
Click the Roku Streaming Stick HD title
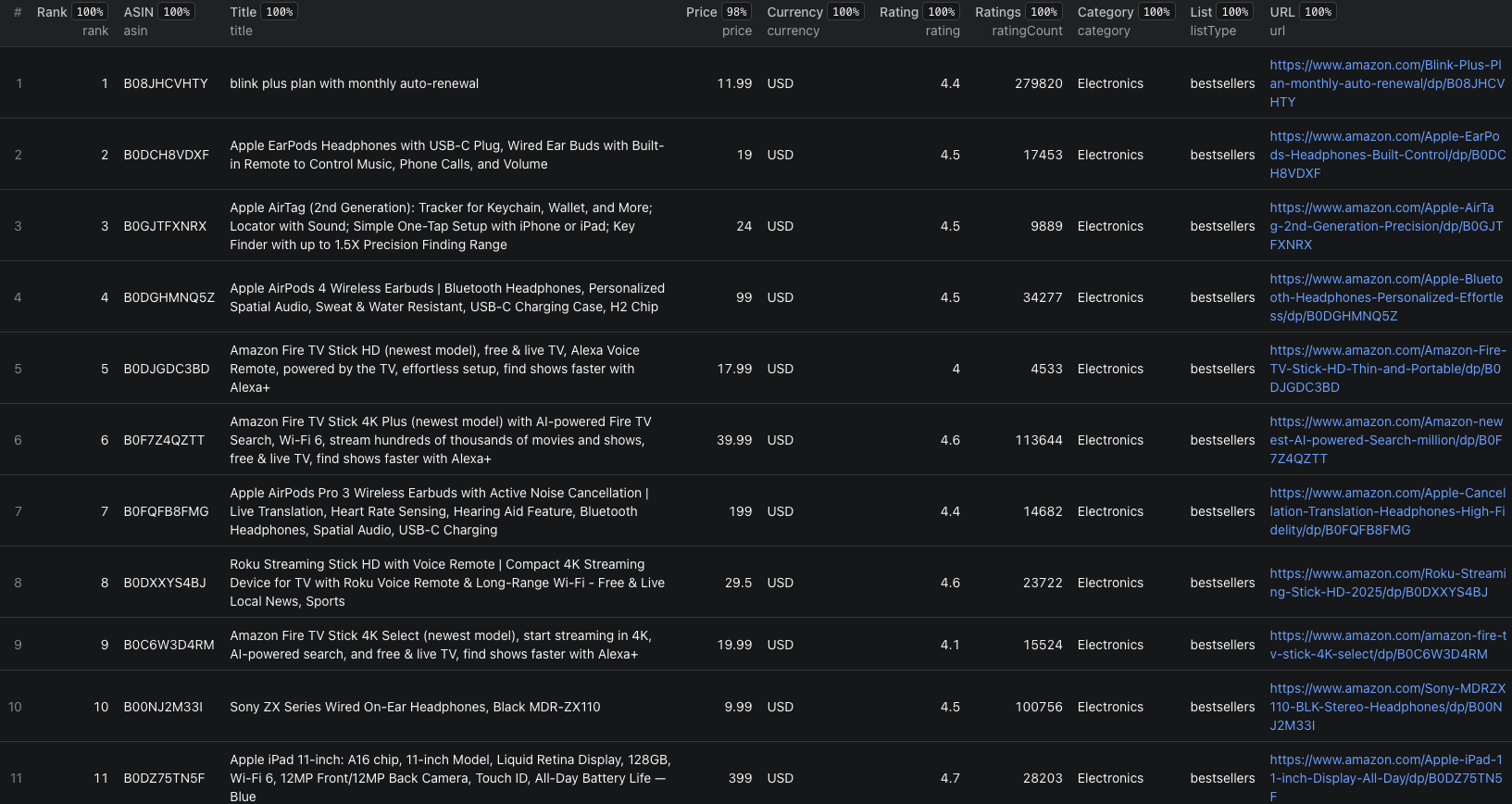tap(447, 583)
